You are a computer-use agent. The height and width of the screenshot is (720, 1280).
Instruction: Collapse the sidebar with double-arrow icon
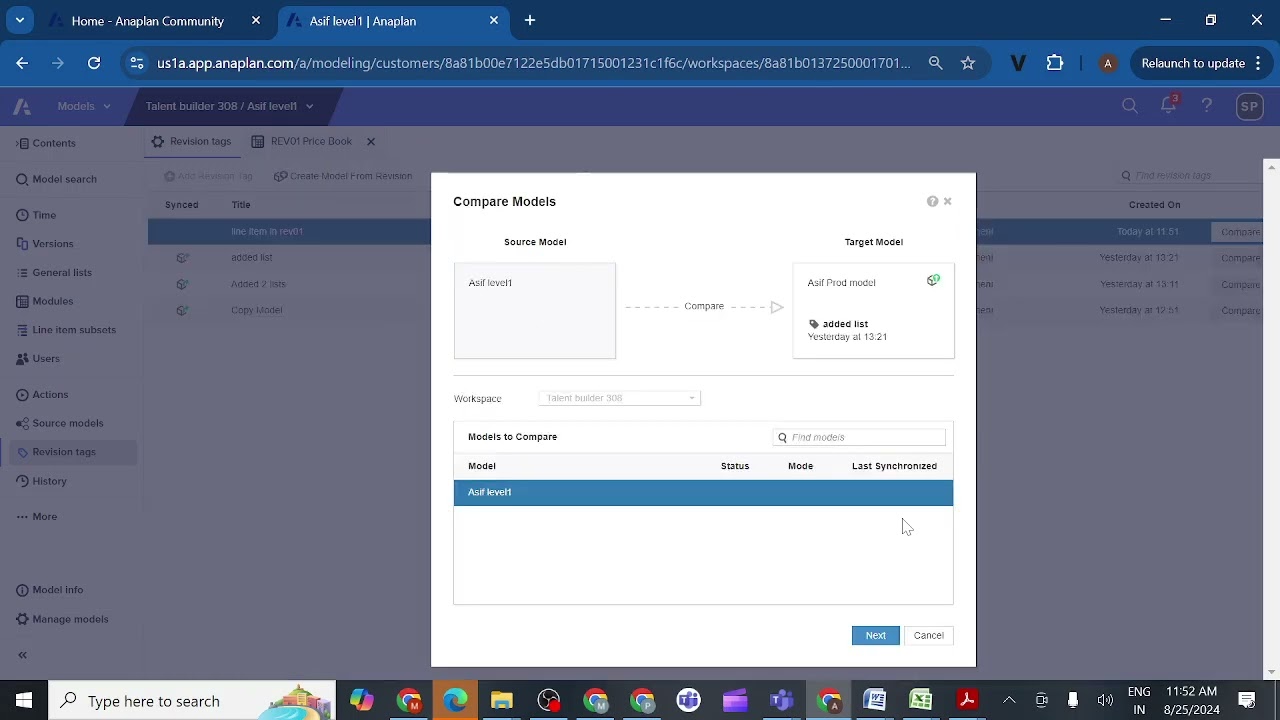tap(22, 655)
